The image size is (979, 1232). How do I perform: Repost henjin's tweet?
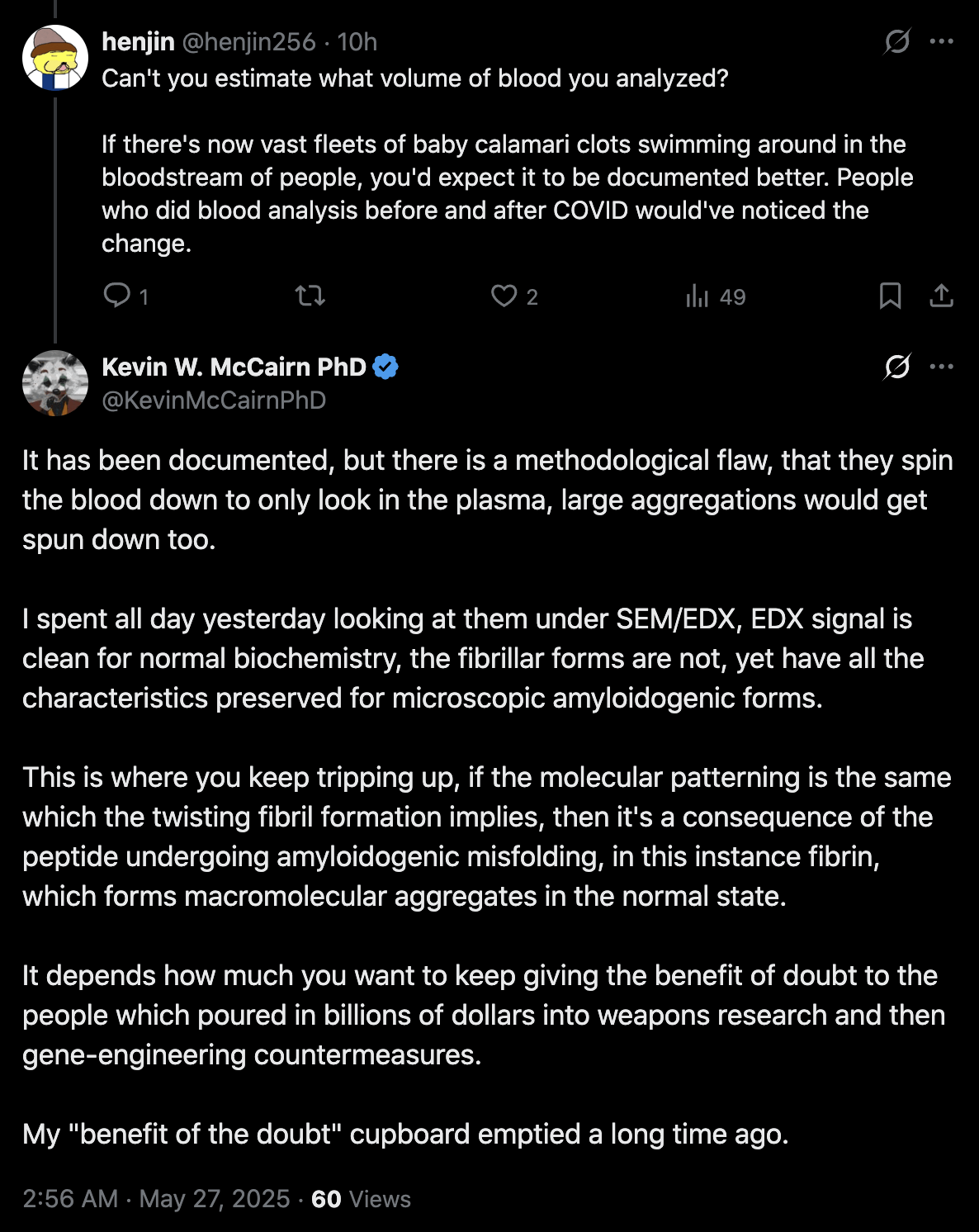point(310,296)
